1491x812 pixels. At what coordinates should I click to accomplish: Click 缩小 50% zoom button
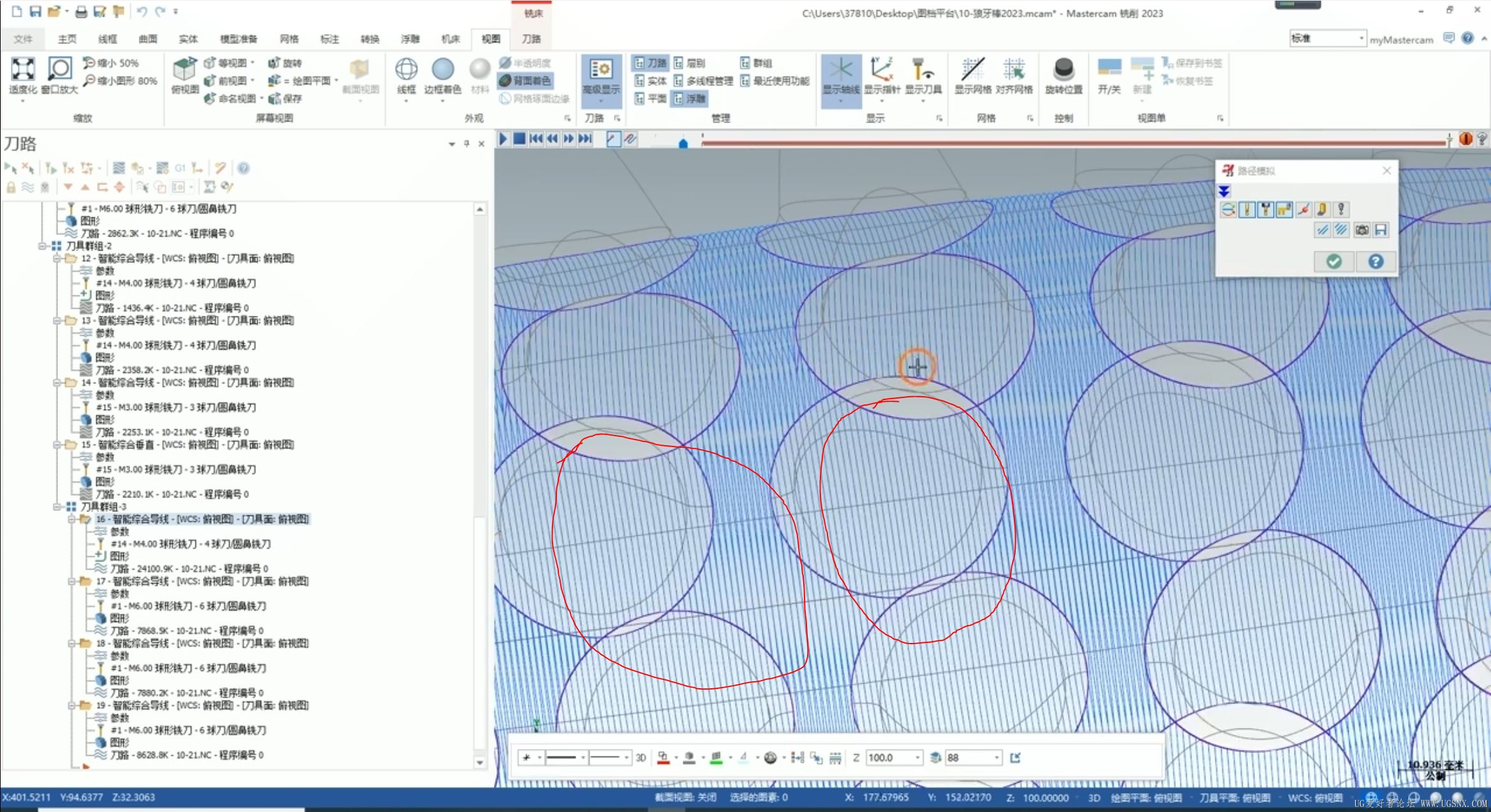pos(111,63)
